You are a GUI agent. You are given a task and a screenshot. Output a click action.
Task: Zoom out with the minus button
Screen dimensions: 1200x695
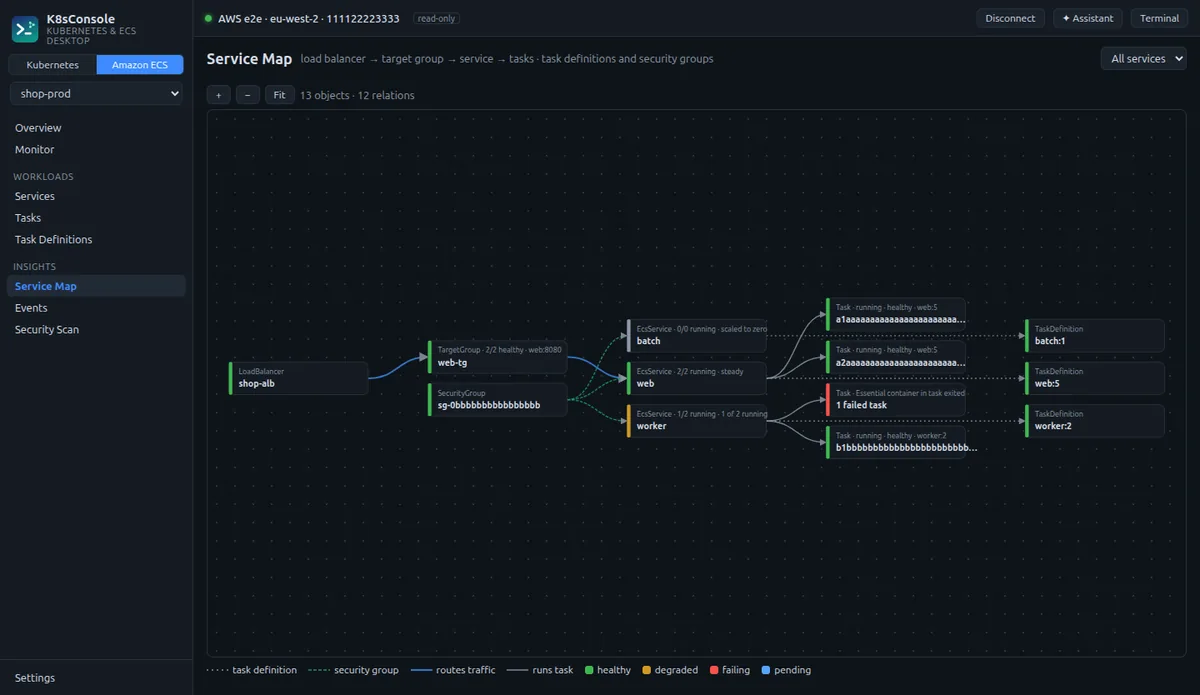[248, 95]
